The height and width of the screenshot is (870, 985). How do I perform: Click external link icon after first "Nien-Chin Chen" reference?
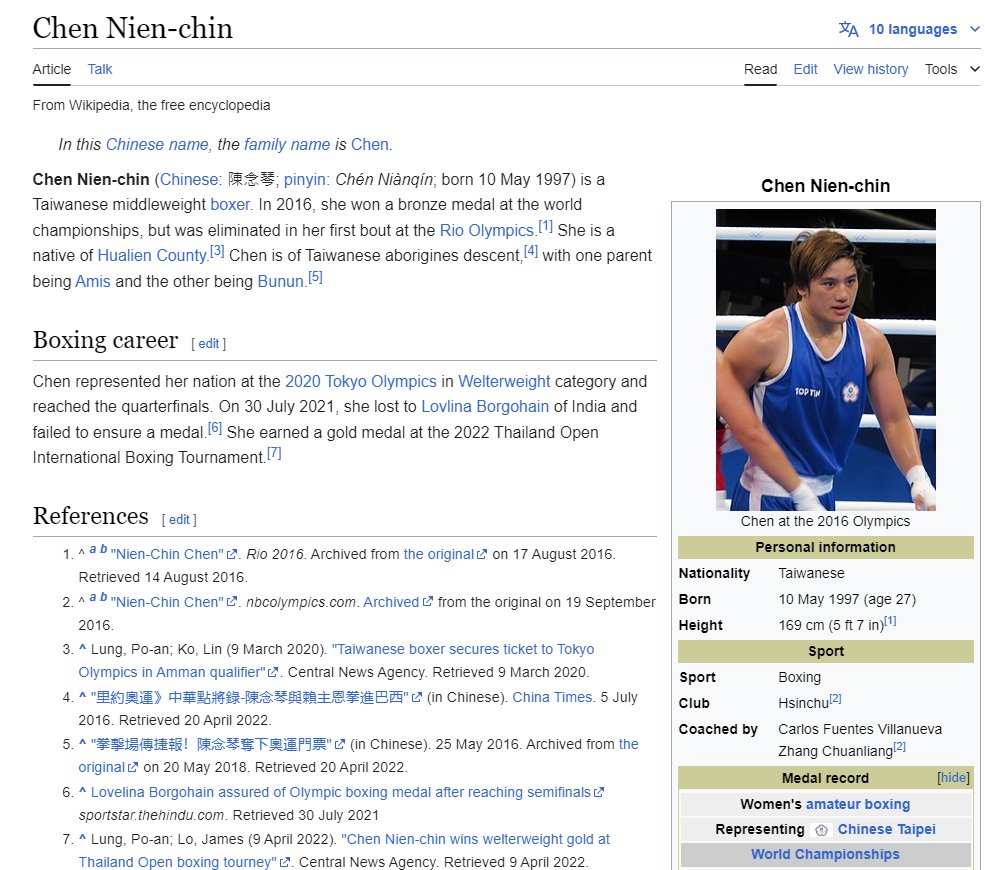[x=232, y=554]
